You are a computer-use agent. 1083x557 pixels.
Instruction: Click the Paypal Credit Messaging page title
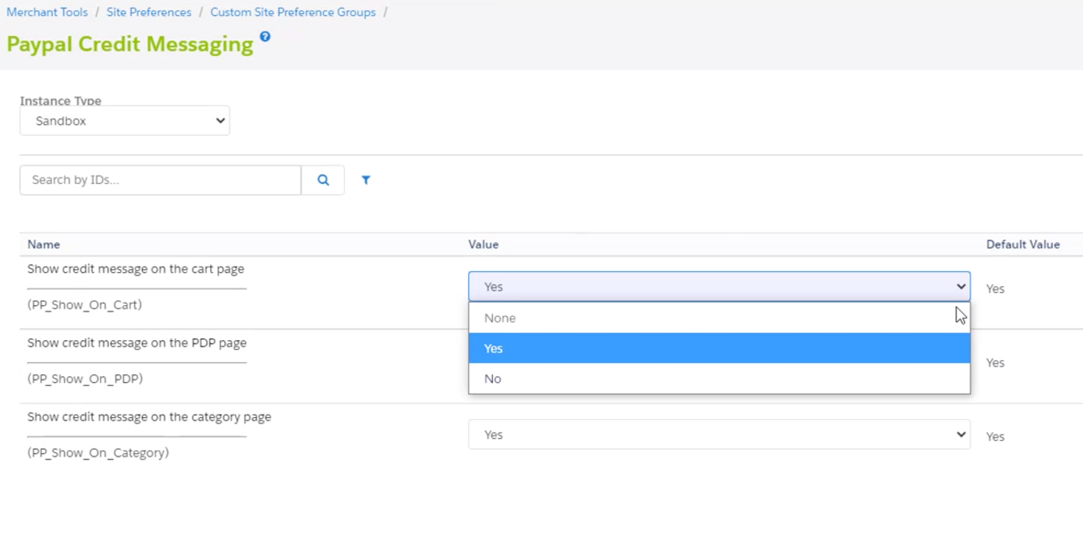point(130,45)
